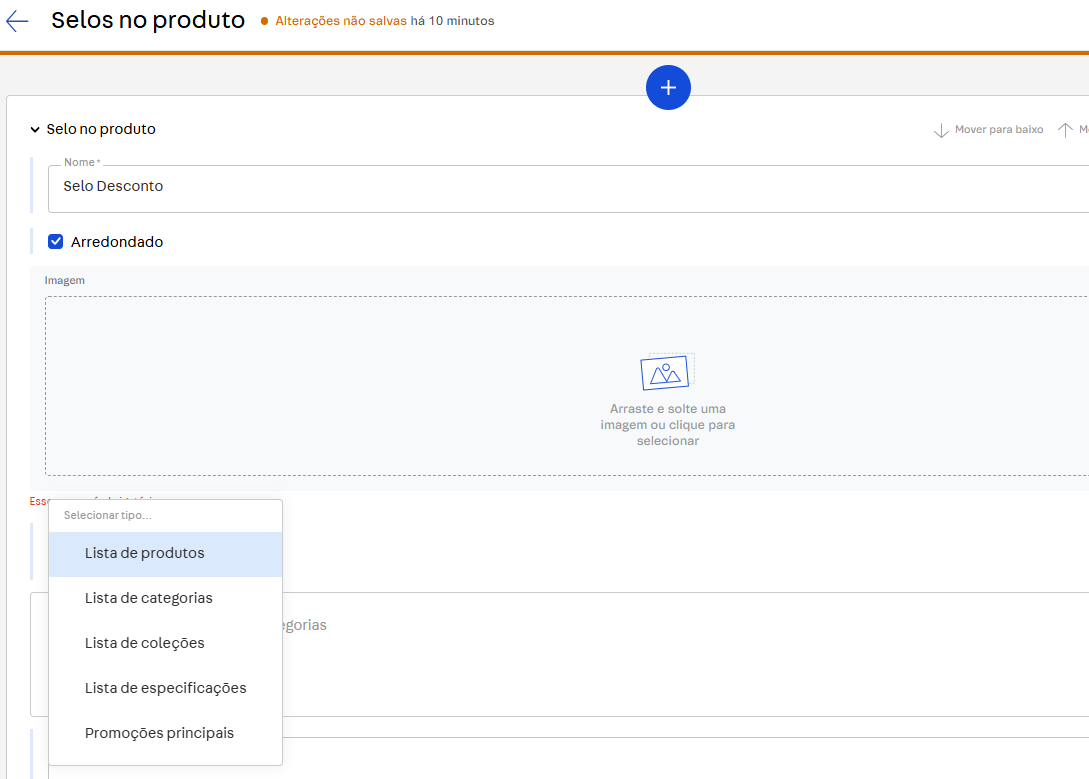The height and width of the screenshot is (779, 1089).
Task: Click the blue plus add button
Action: pos(668,88)
